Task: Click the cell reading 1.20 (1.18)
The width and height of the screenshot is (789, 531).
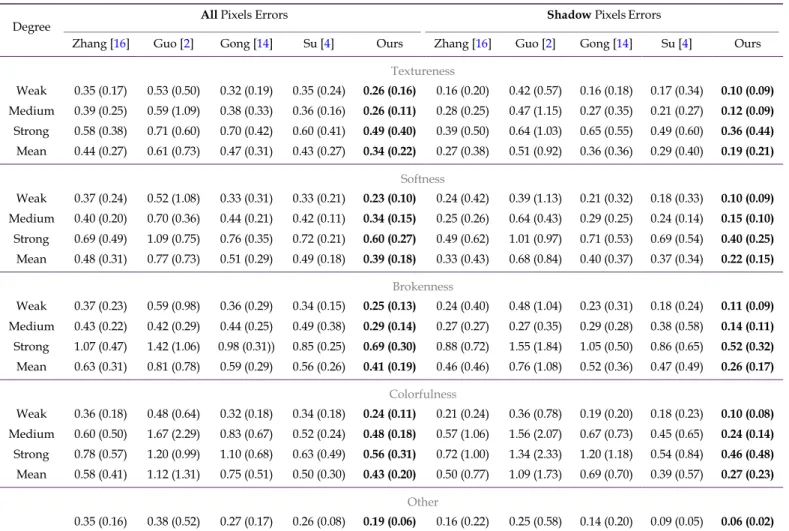Action: point(606,454)
